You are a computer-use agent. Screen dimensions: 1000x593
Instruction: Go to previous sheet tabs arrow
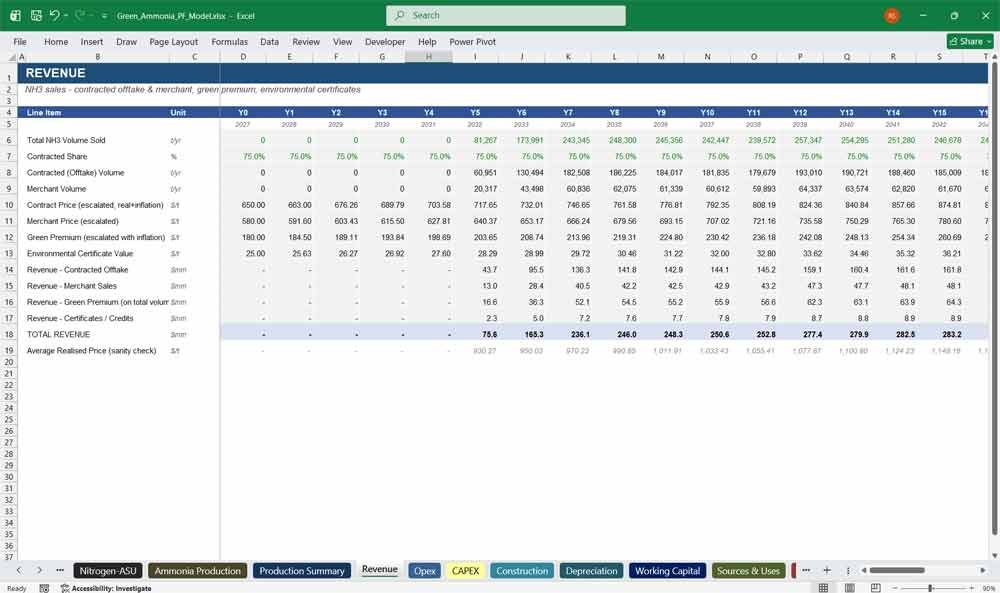pyautogui.click(x=19, y=570)
